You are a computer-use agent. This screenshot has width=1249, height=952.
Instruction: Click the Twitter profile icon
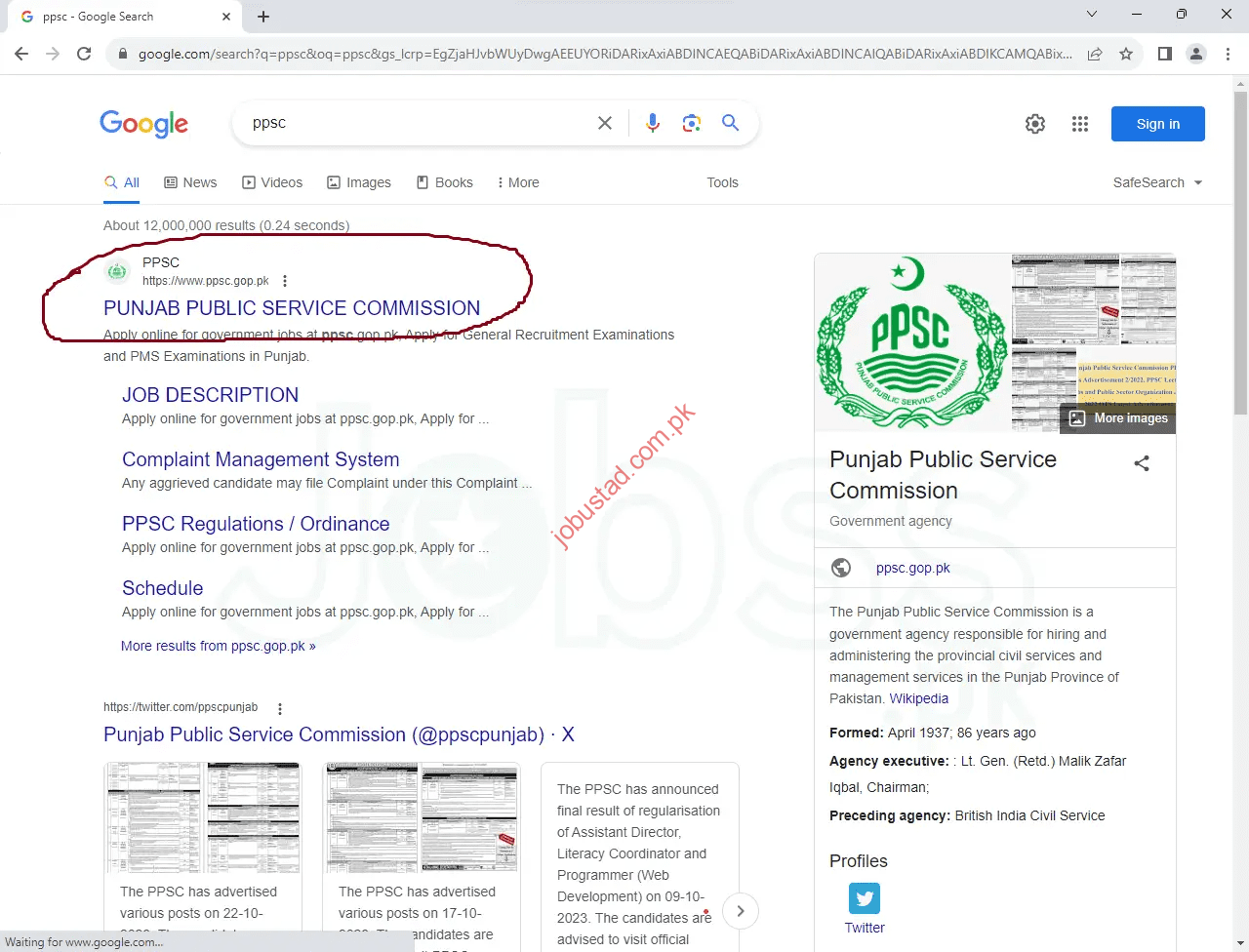tap(865, 898)
